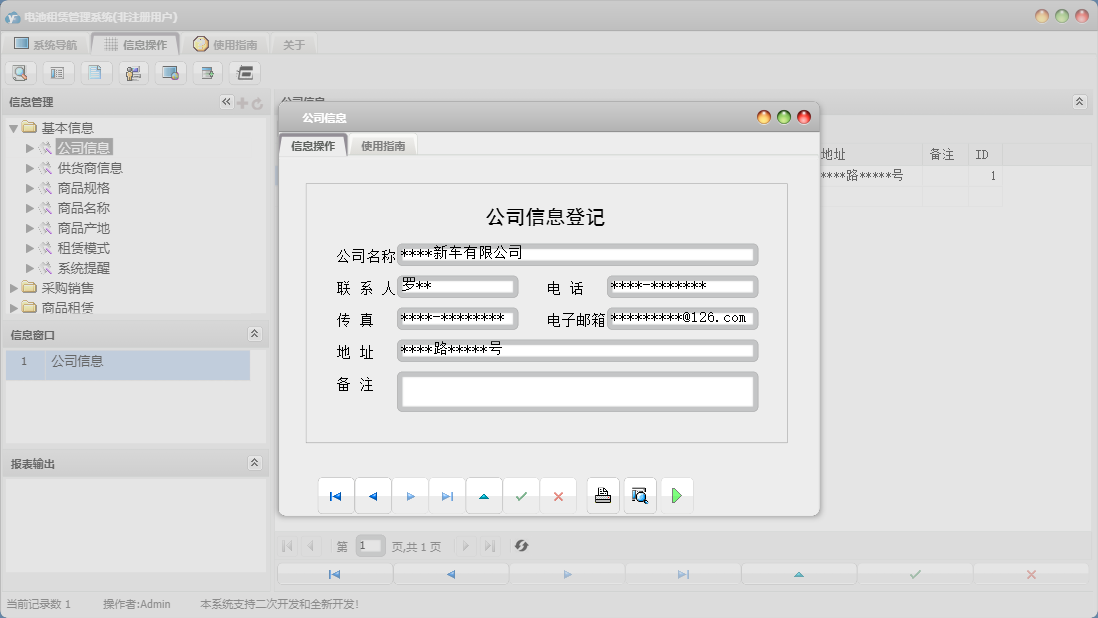Jump to first record in dialog toolbar
Image resolution: width=1098 pixels, height=618 pixels.
(336, 496)
